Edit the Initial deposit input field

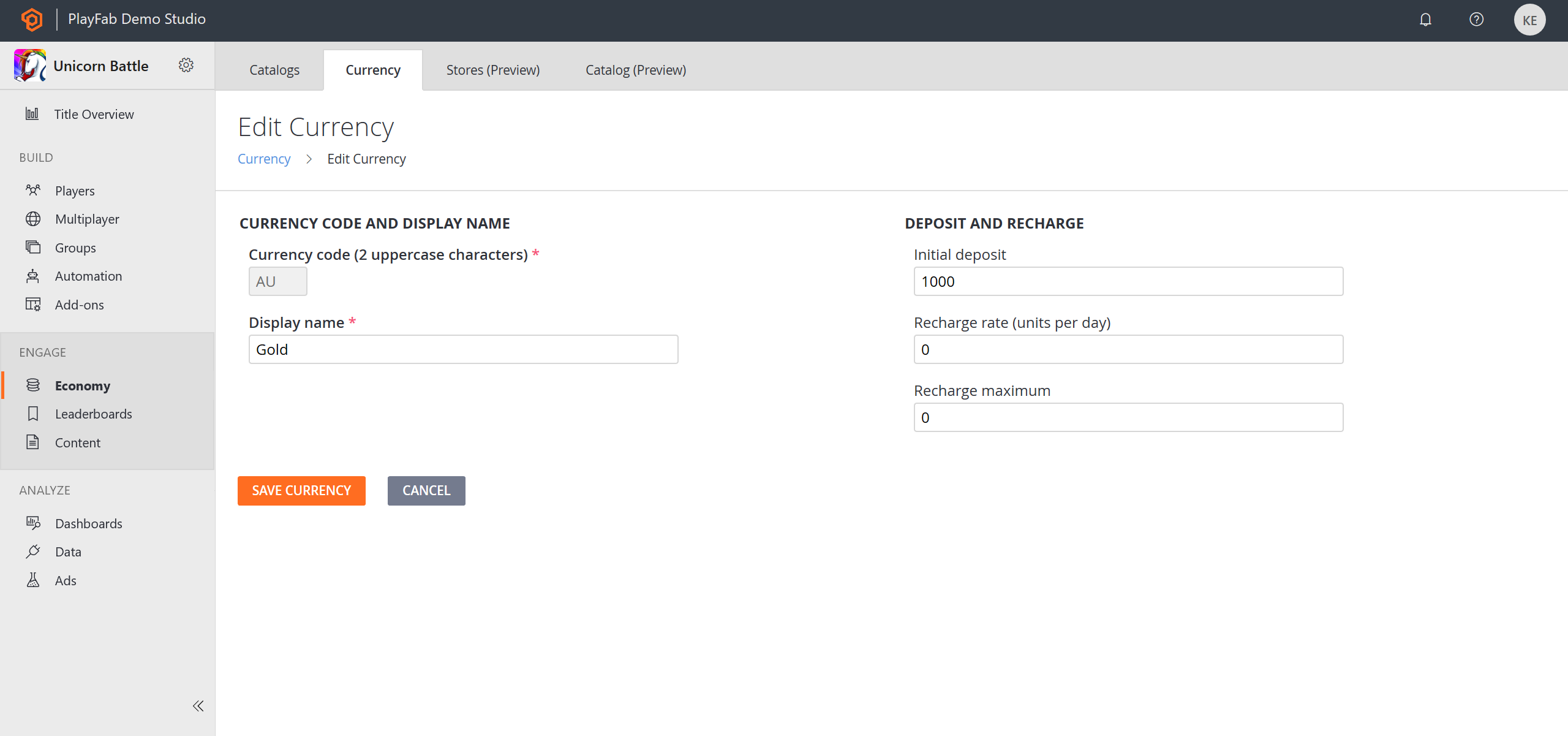(x=1128, y=281)
